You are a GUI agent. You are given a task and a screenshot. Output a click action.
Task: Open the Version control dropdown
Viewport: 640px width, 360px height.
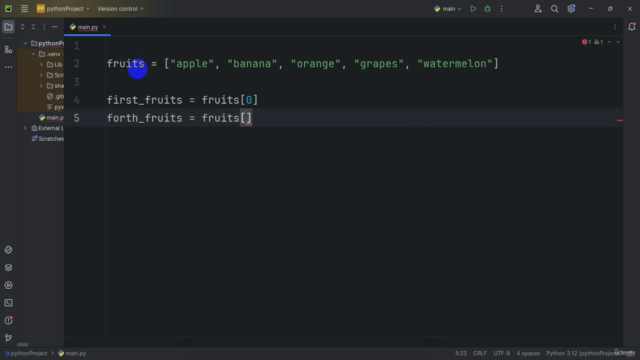coord(120,9)
